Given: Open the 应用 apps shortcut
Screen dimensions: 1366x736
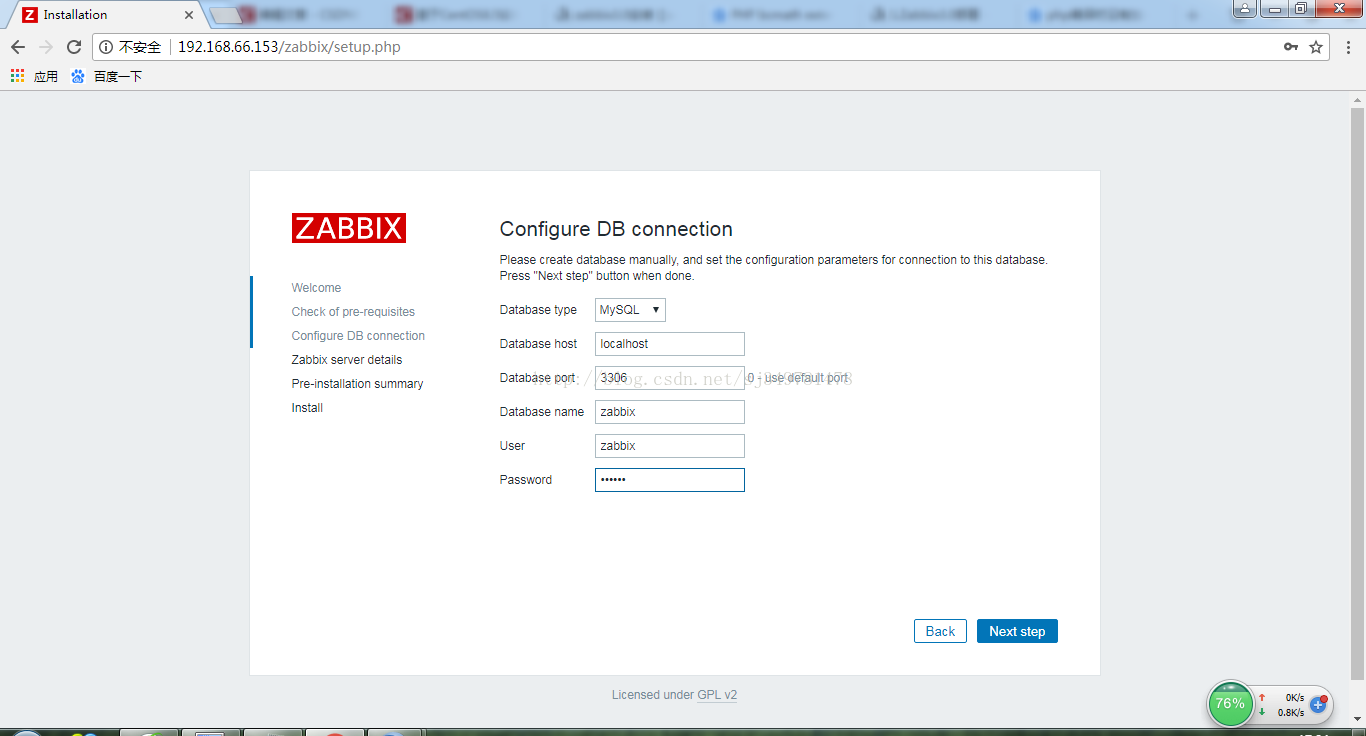Looking at the screenshot, I should (x=34, y=76).
